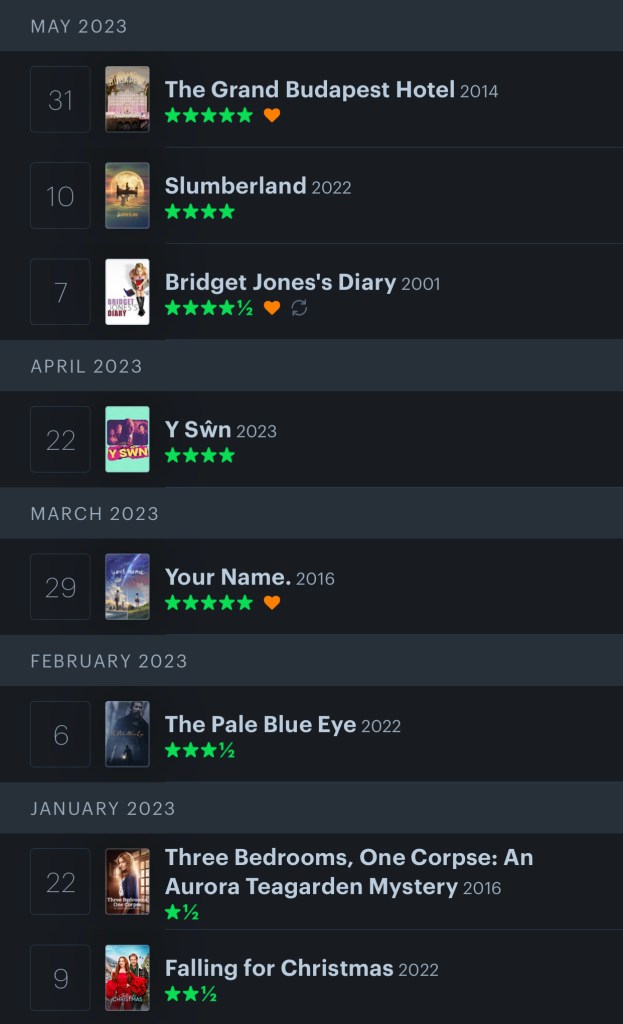The width and height of the screenshot is (623, 1024).
Task: Open the Falling for Christmas poster
Action: pos(127,978)
